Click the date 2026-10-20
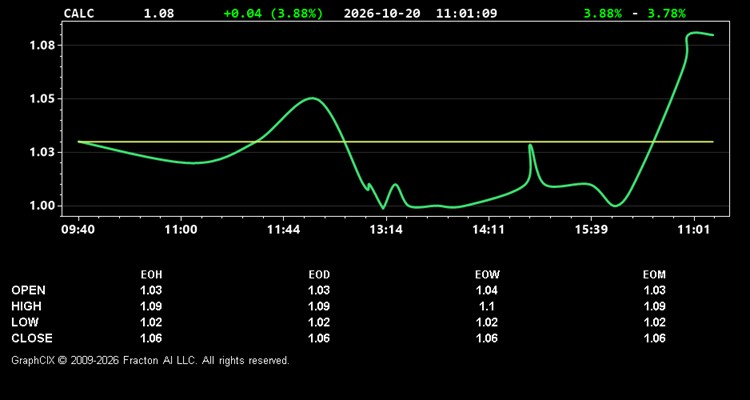 point(382,13)
